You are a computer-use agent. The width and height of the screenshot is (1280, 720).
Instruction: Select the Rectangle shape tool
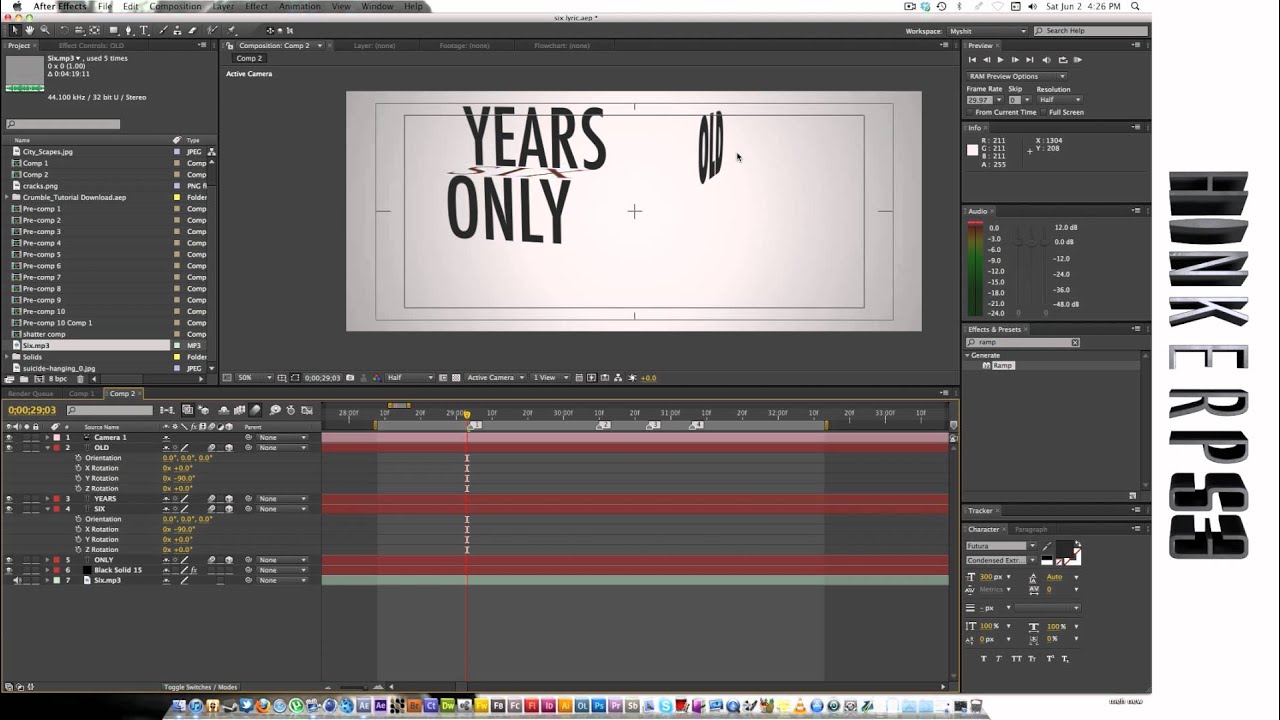[114, 30]
